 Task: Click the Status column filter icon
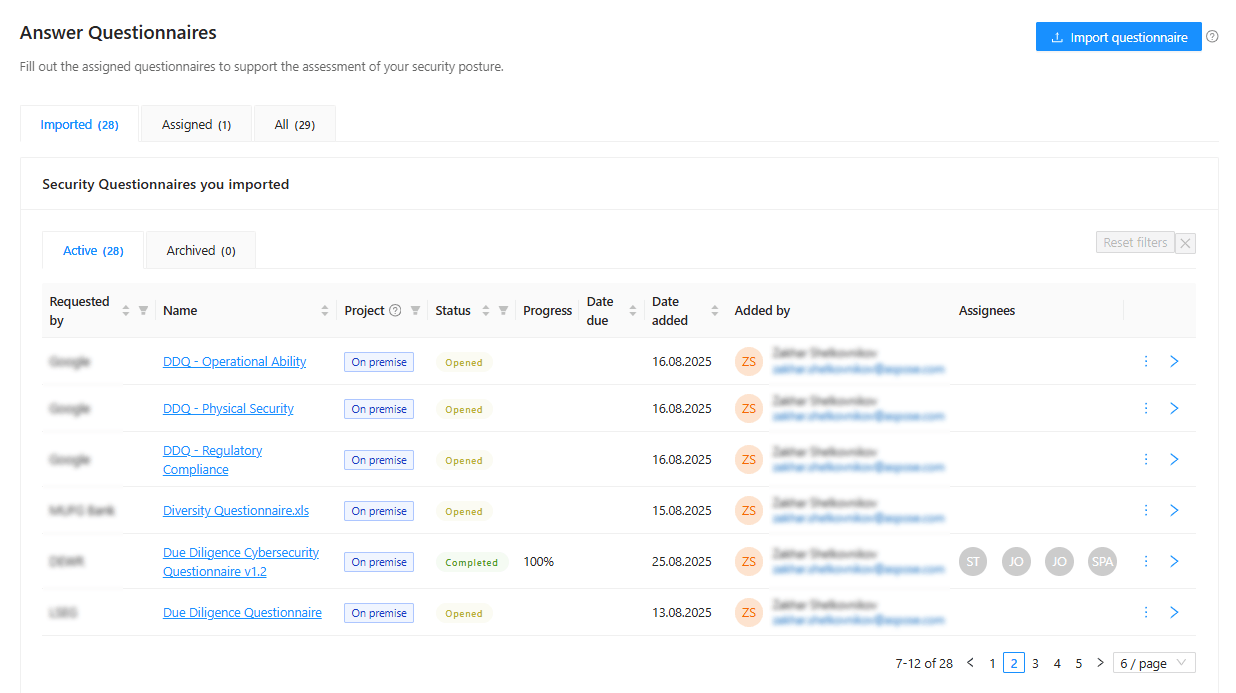(x=503, y=311)
